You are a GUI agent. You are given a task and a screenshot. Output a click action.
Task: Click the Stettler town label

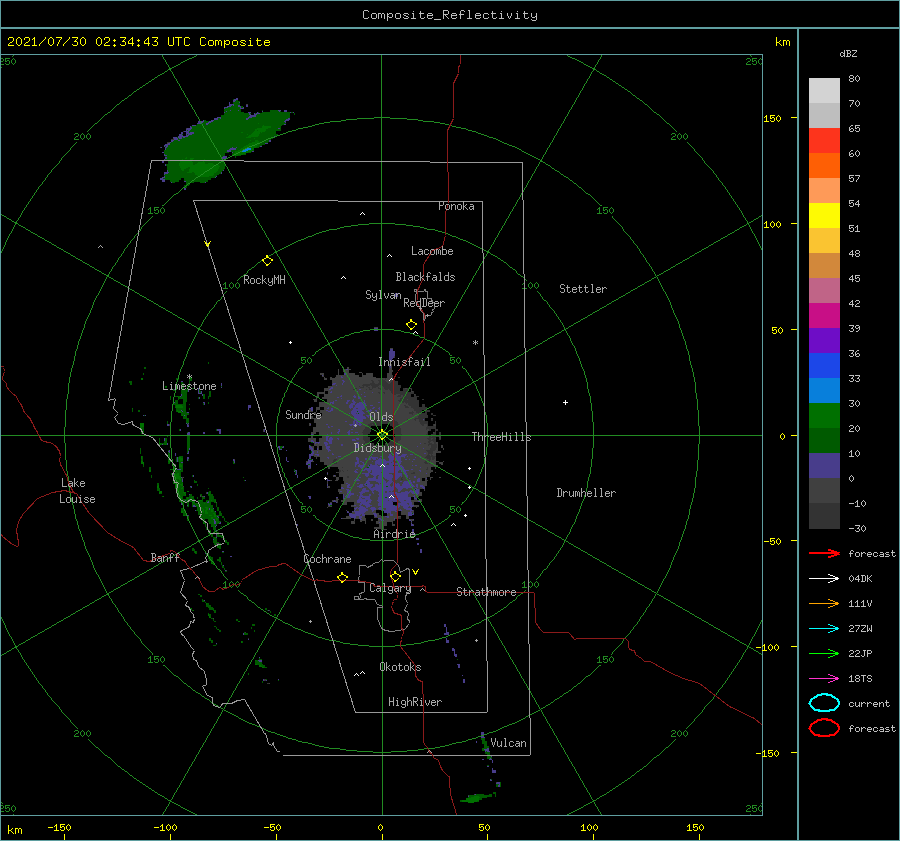583,289
